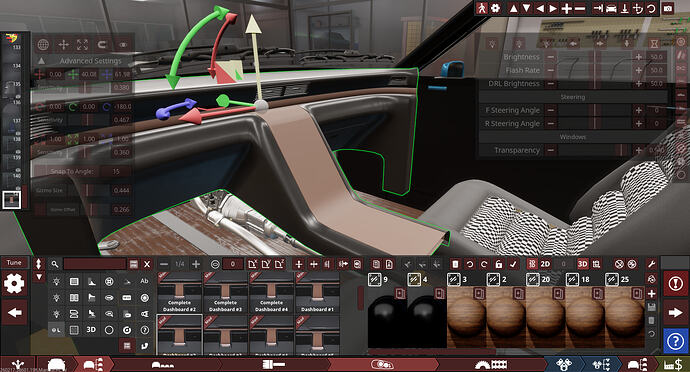Open the engine designer tab in bottom bar
Screen dimensions: 690x372
(x=564, y=365)
